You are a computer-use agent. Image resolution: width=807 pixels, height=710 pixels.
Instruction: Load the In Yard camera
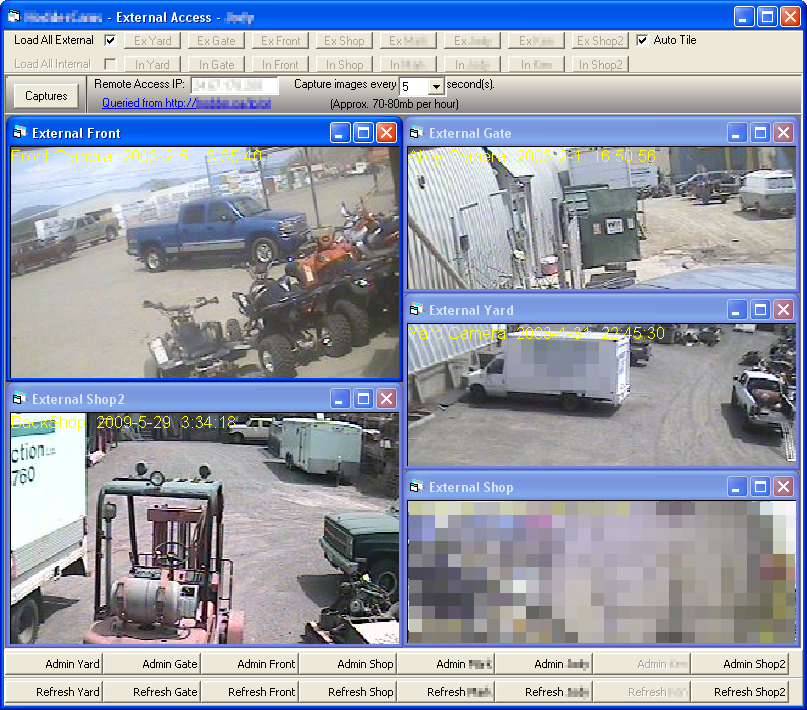(152, 65)
